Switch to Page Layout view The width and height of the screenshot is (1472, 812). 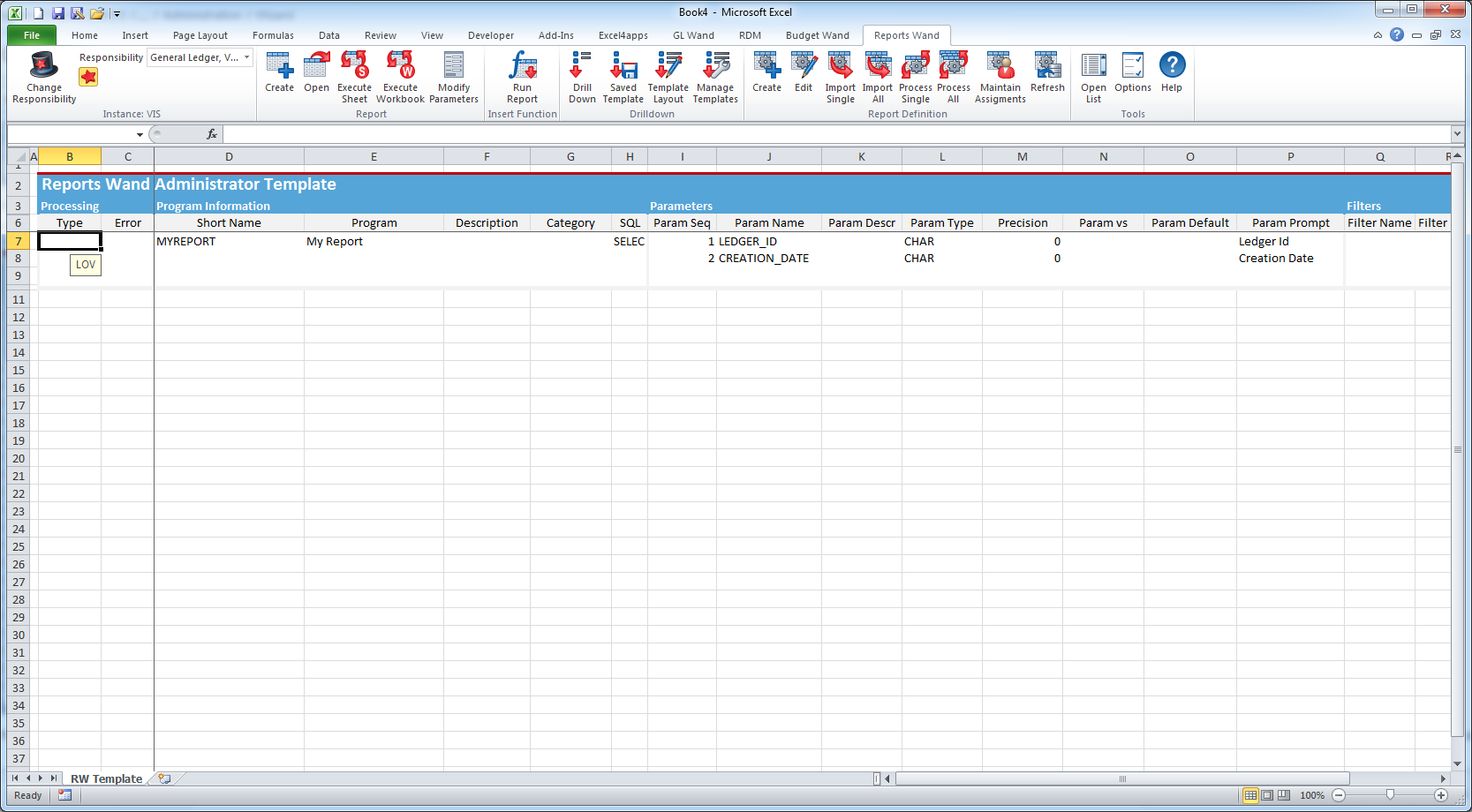[1267, 795]
